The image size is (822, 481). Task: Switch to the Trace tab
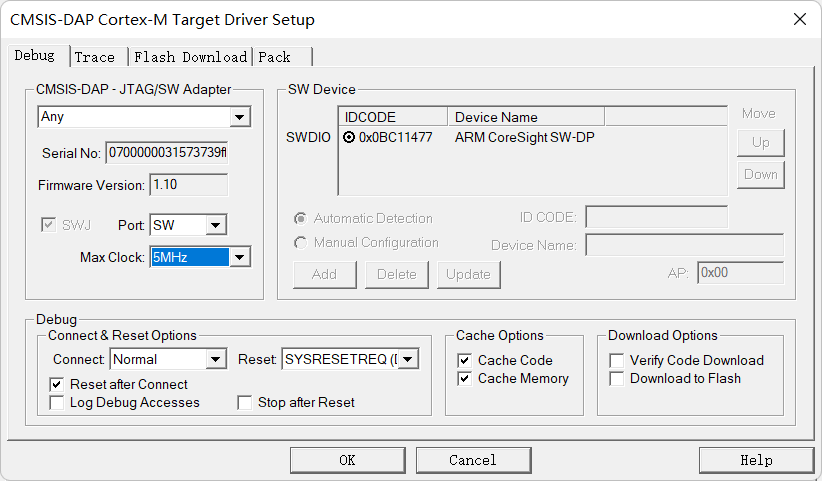pos(99,57)
